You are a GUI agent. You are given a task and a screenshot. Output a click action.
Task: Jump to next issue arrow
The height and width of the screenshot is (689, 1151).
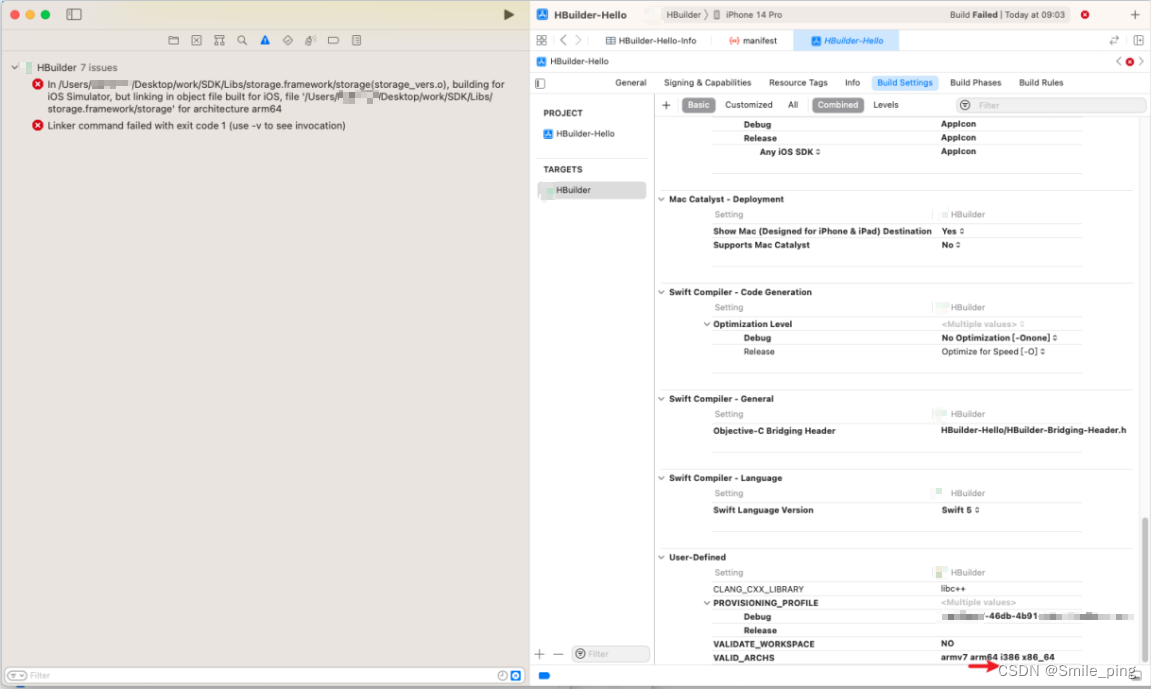(1141, 62)
